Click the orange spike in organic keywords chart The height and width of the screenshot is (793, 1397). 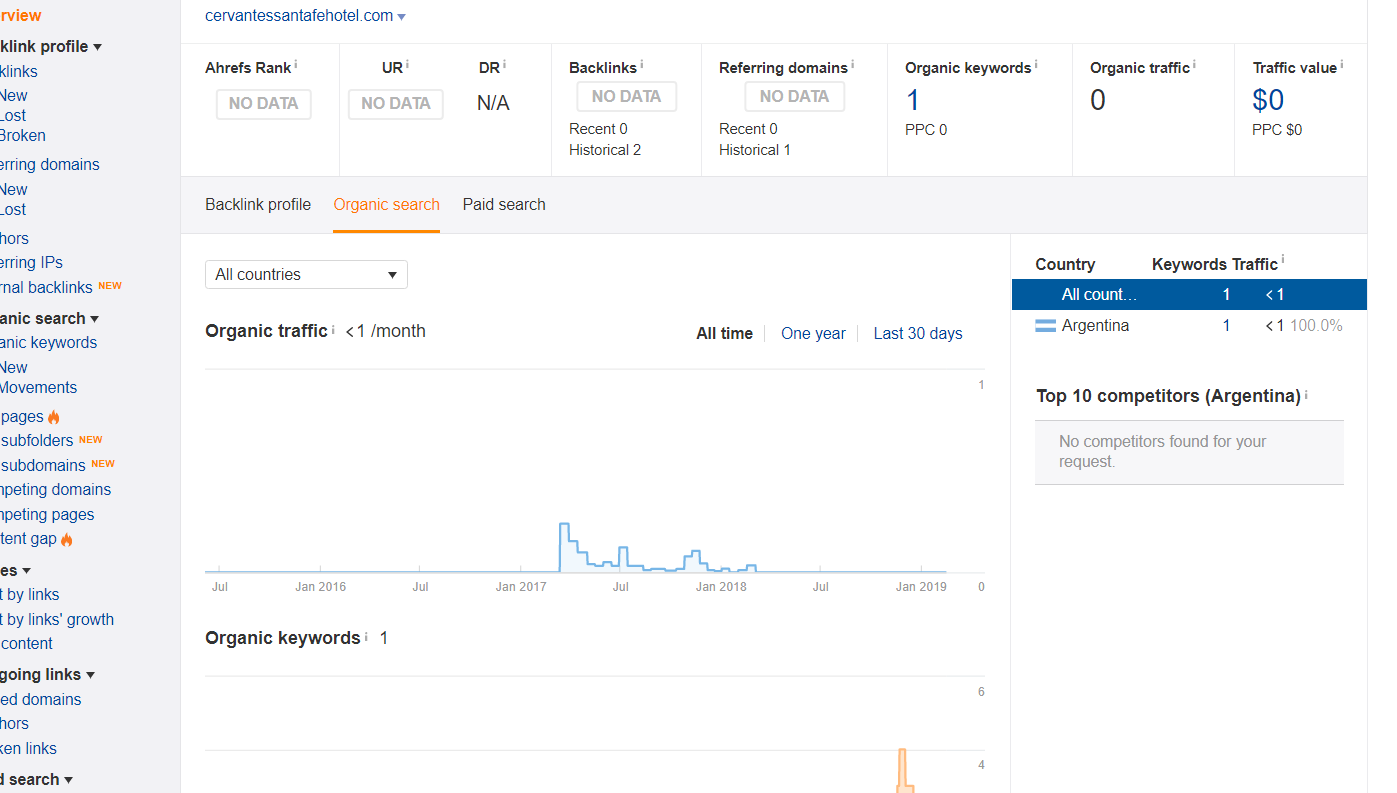[904, 770]
